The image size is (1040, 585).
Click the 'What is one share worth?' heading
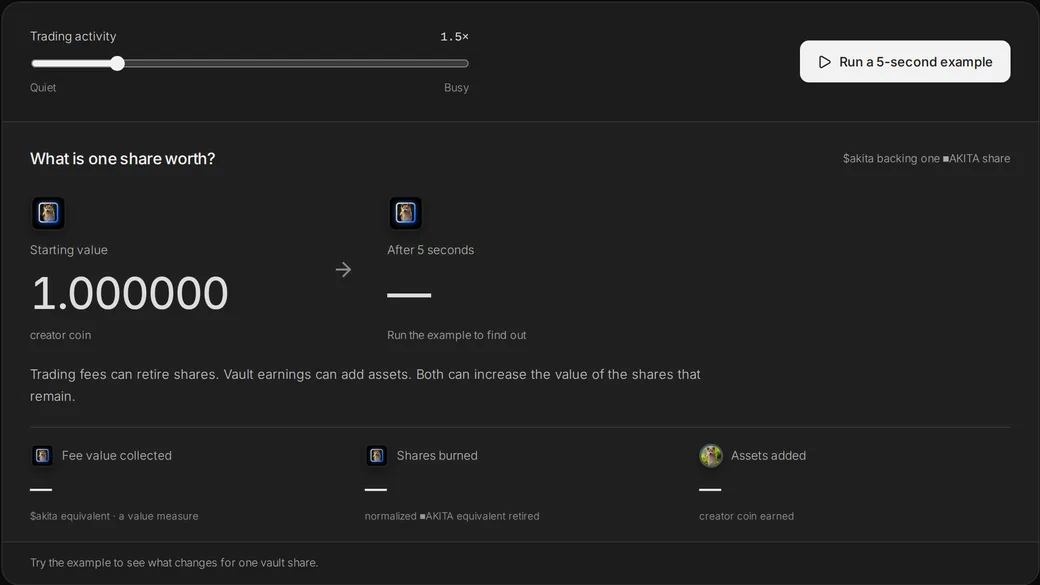pos(123,159)
